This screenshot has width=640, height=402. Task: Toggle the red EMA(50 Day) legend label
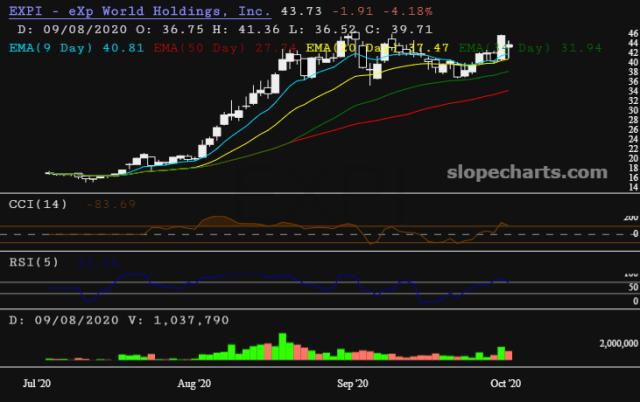[172, 47]
